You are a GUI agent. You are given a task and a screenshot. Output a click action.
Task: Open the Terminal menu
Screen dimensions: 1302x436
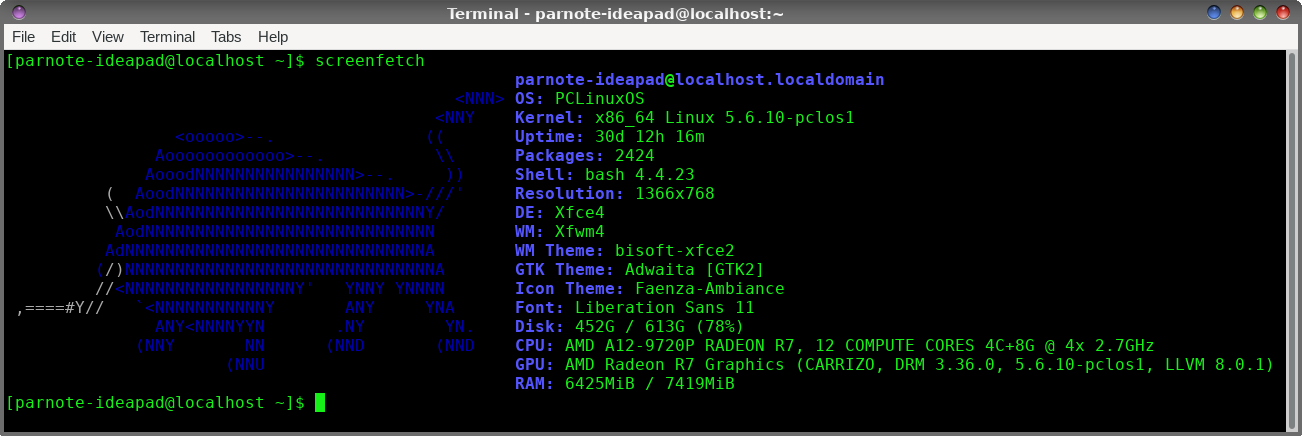click(168, 36)
